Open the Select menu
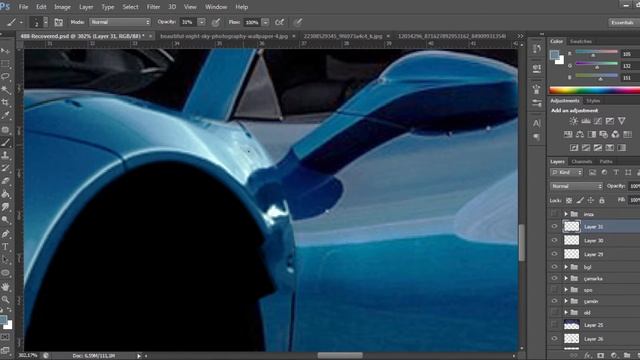 [x=130, y=7]
